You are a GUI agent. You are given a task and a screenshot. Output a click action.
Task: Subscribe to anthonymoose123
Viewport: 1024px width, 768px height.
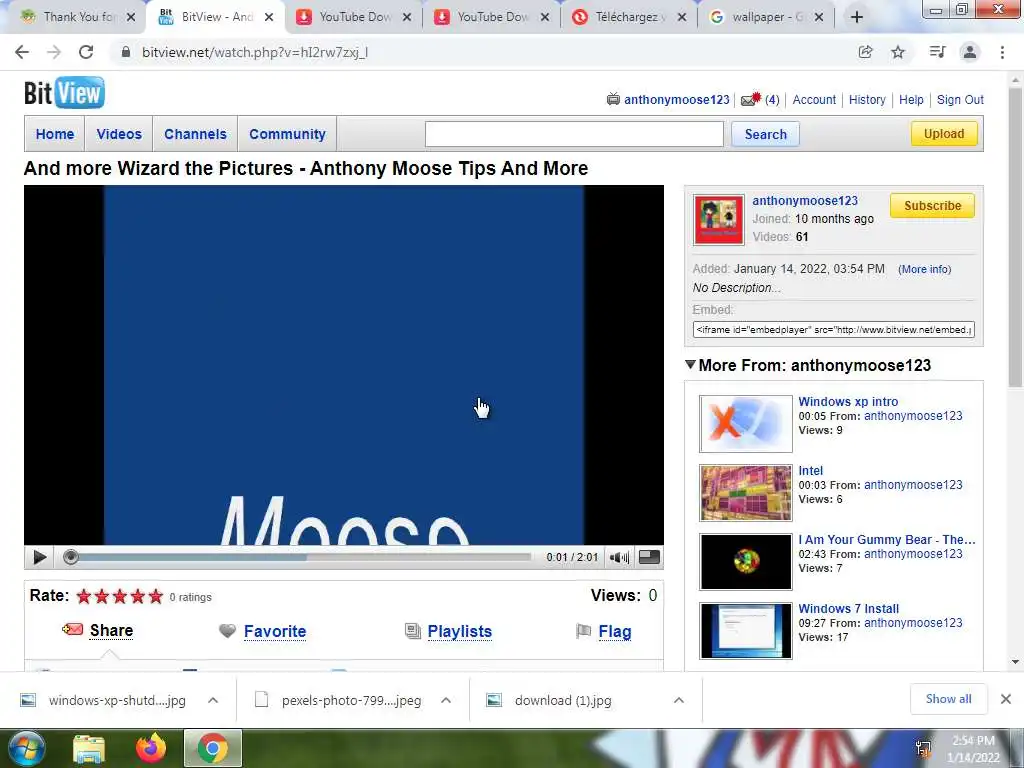[933, 205]
